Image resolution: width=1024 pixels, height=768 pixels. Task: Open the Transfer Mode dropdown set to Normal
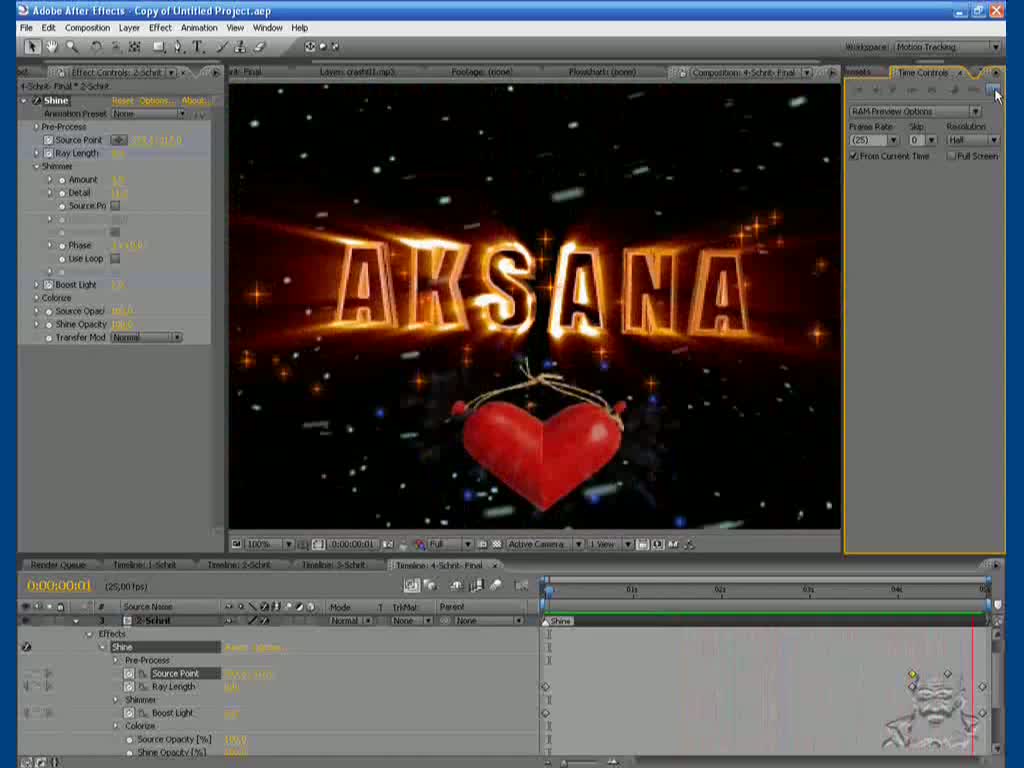[146, 337]
